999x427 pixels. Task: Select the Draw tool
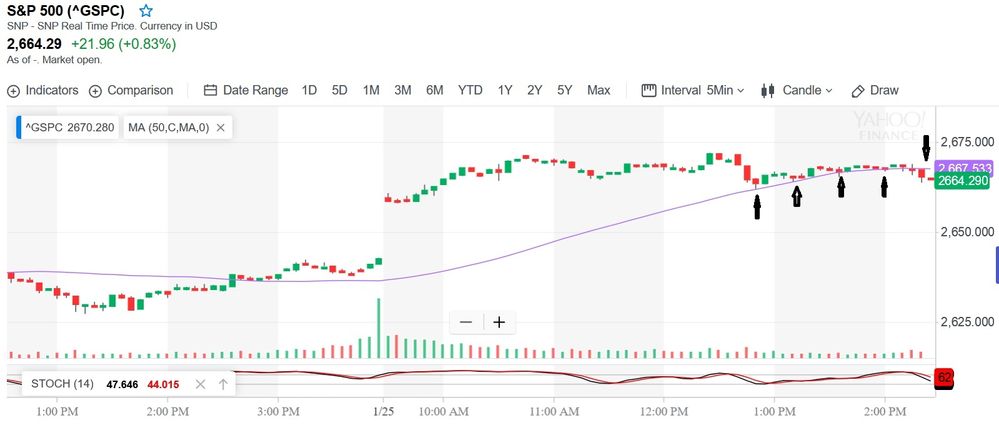coord(875,90)
